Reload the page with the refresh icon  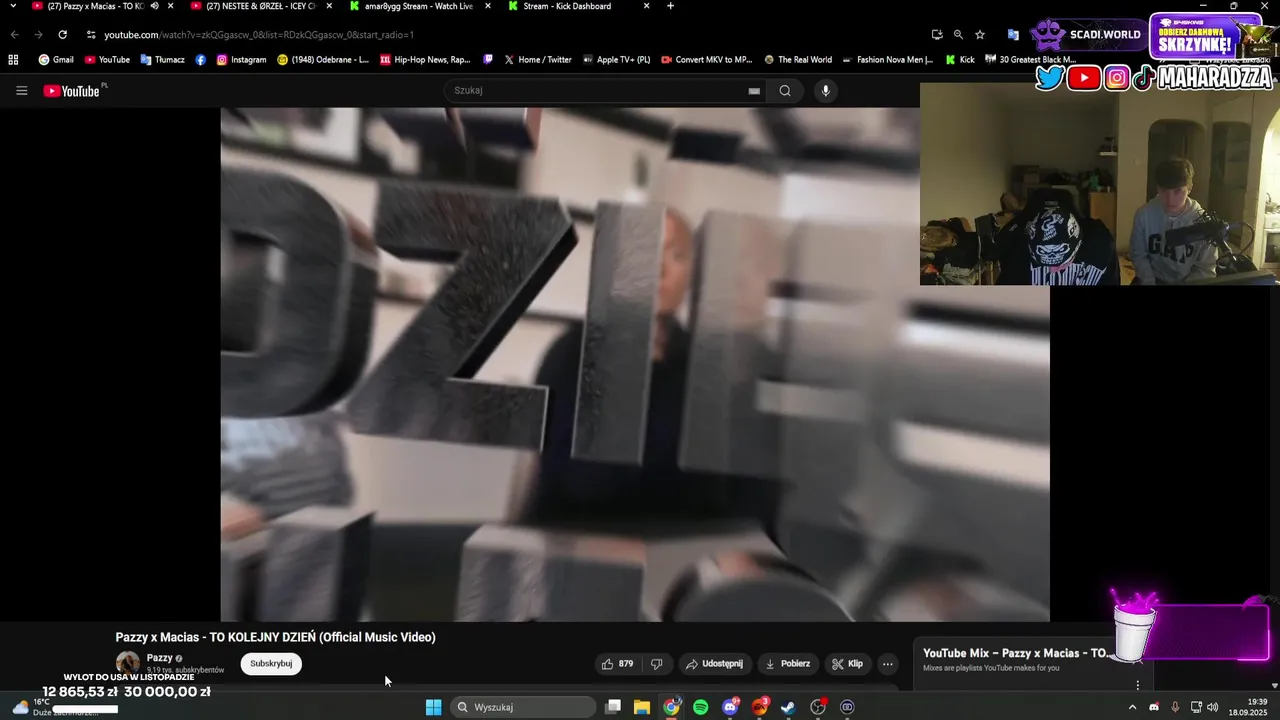pos(62,34)
